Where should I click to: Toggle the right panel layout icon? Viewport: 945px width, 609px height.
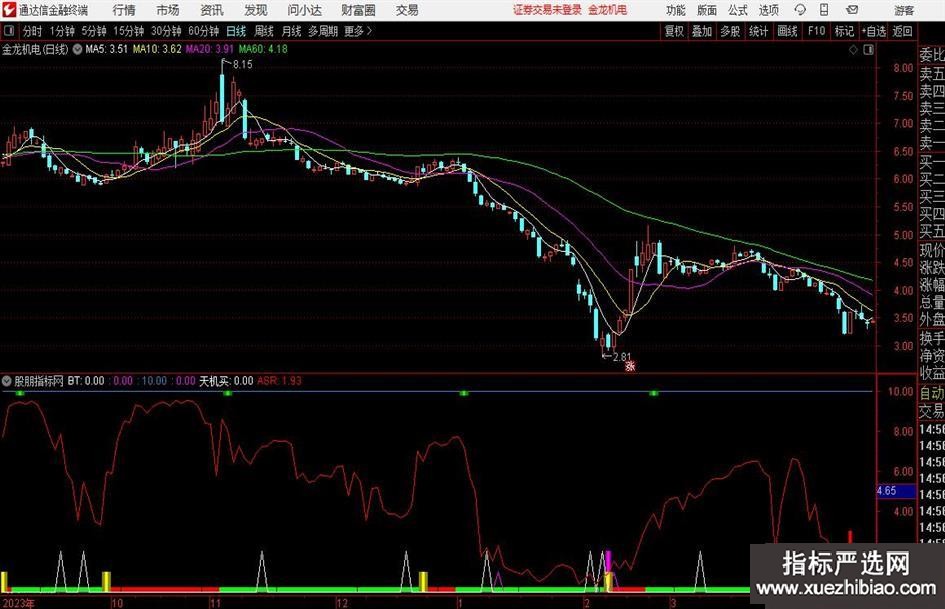coord(868,50)
